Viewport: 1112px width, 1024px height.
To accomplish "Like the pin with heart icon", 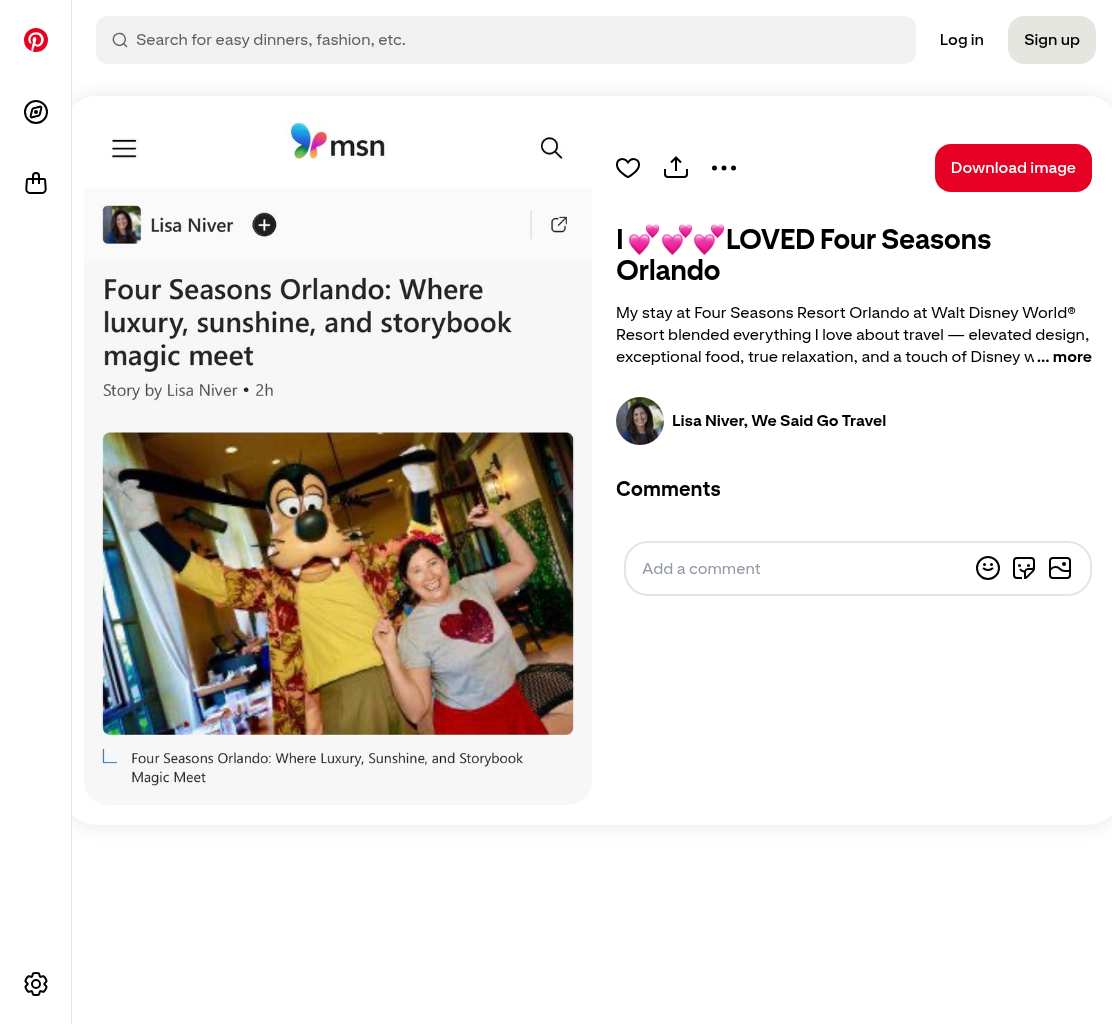I will [x=628, y=168].
